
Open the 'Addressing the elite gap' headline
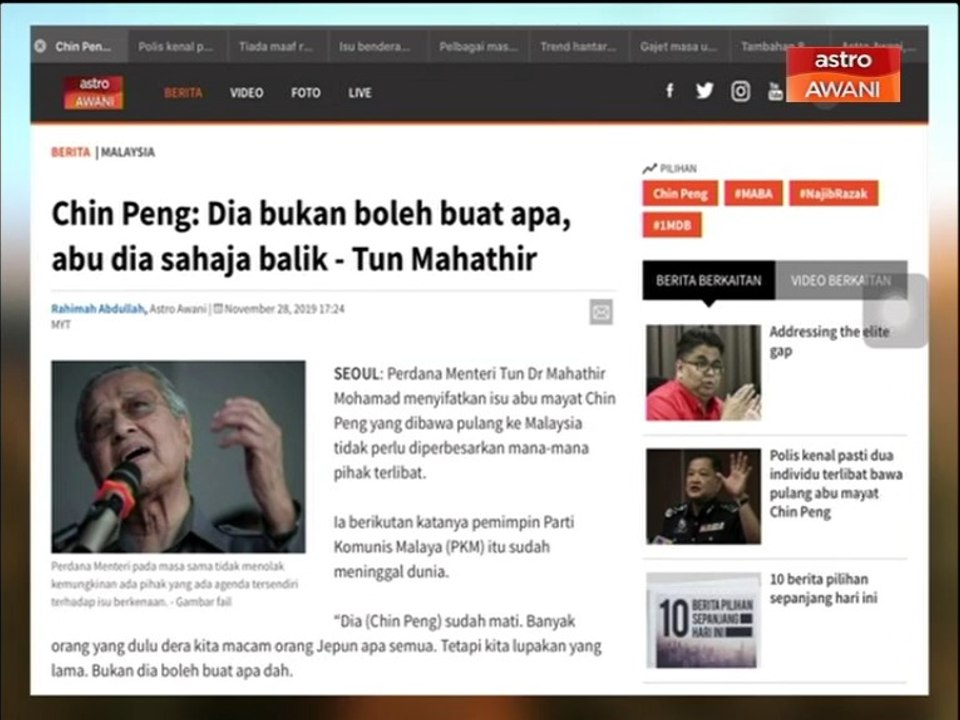pos(829,342)
